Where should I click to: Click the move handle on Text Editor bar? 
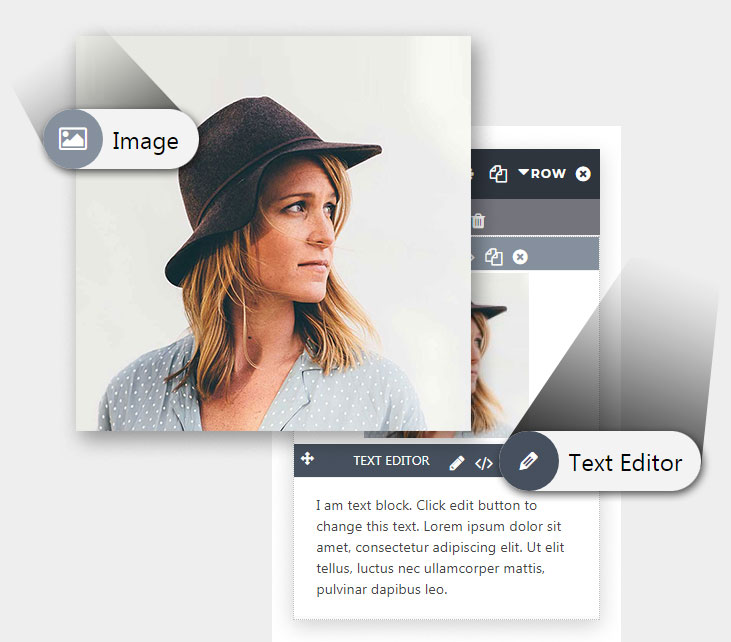[x=308, y=459]
